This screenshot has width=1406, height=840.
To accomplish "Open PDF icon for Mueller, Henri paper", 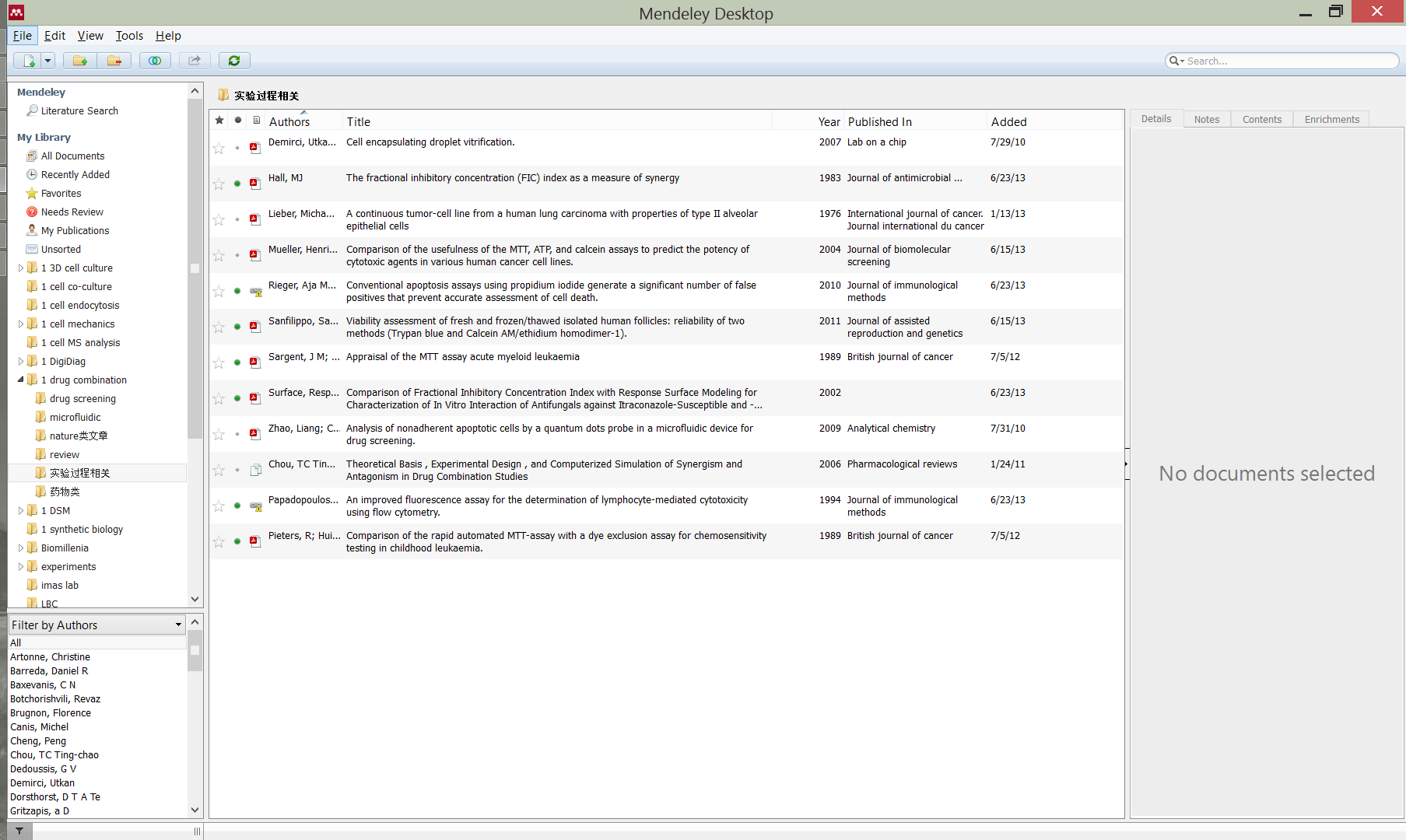I will 255,255.
